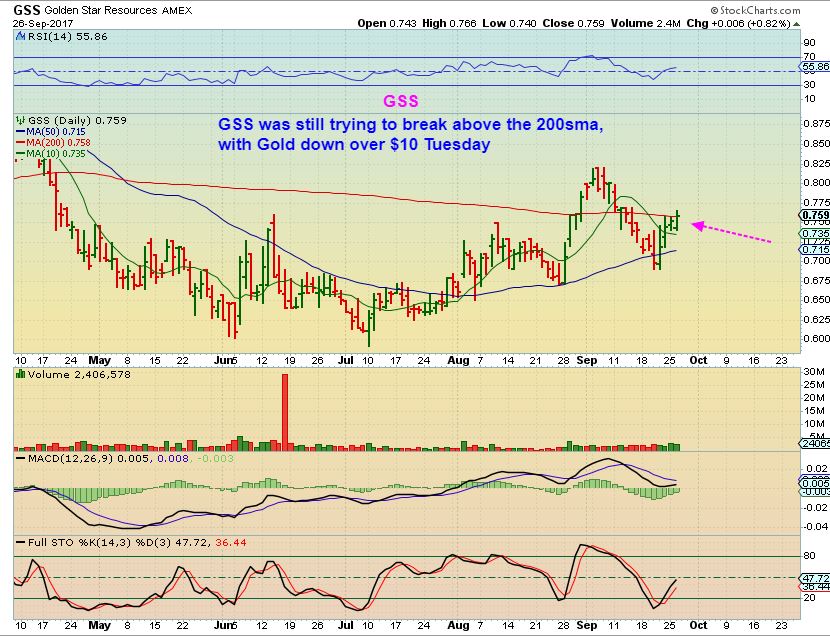This screenshot has height=636, width=830.
Task: Click the 0.875 price axis label
Action: 816,123
